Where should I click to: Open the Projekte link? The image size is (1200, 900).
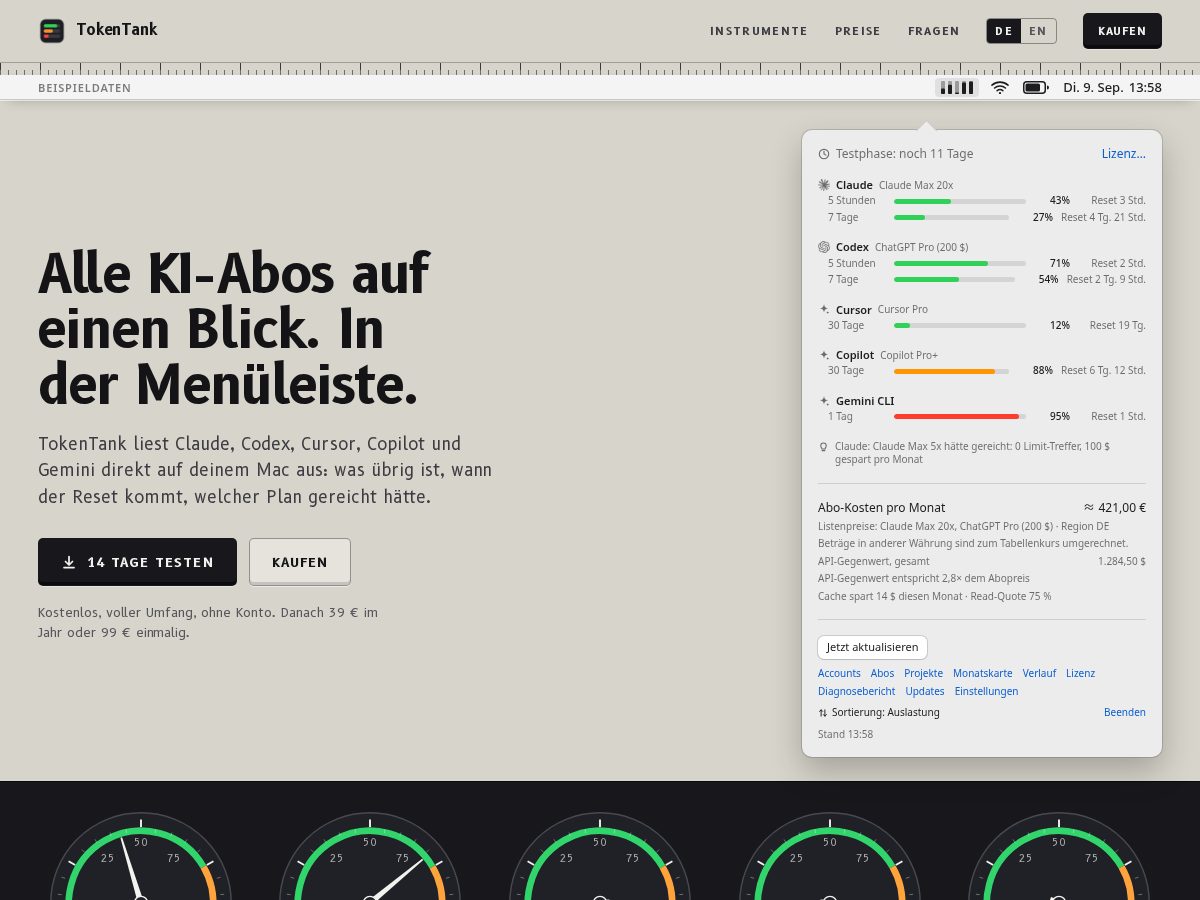click(x=924, y=674)
